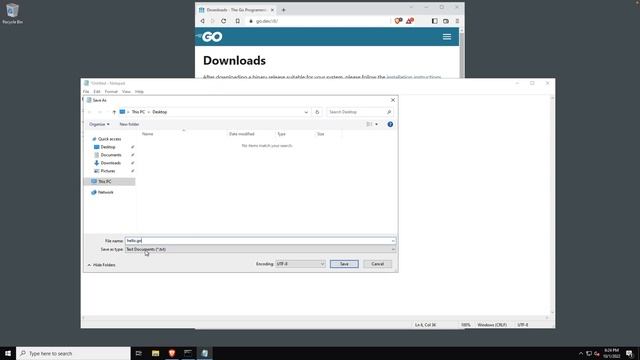This screenshot has width=640, height=360.
Task: Open Task View on the taskbar
Action: tap(139, 353)
